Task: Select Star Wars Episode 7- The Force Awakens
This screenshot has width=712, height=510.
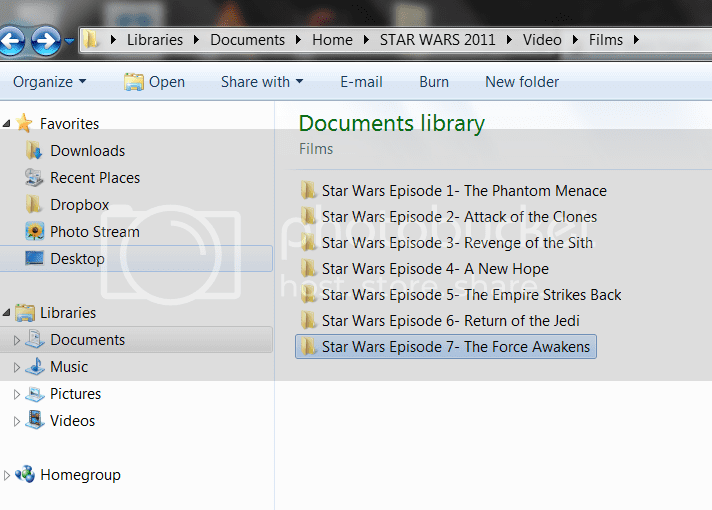Action: click(x=455, y=347)
